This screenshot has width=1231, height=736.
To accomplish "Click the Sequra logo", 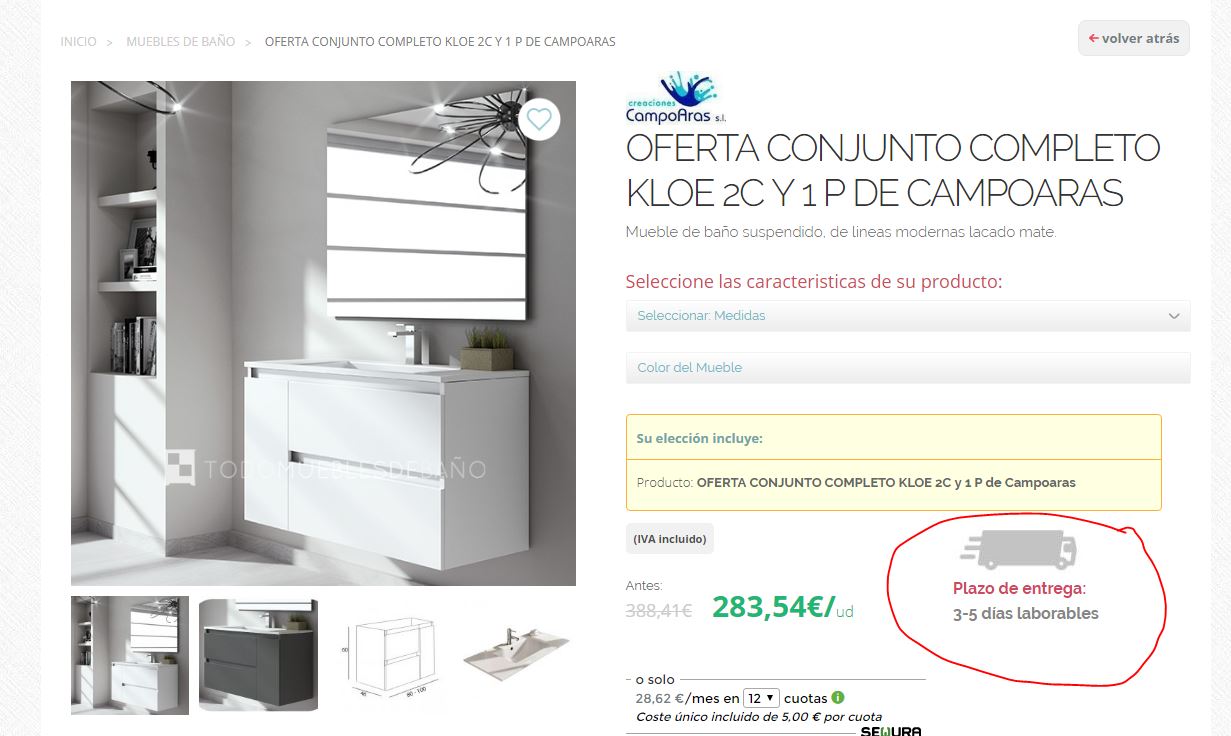I will coord(890,731).
